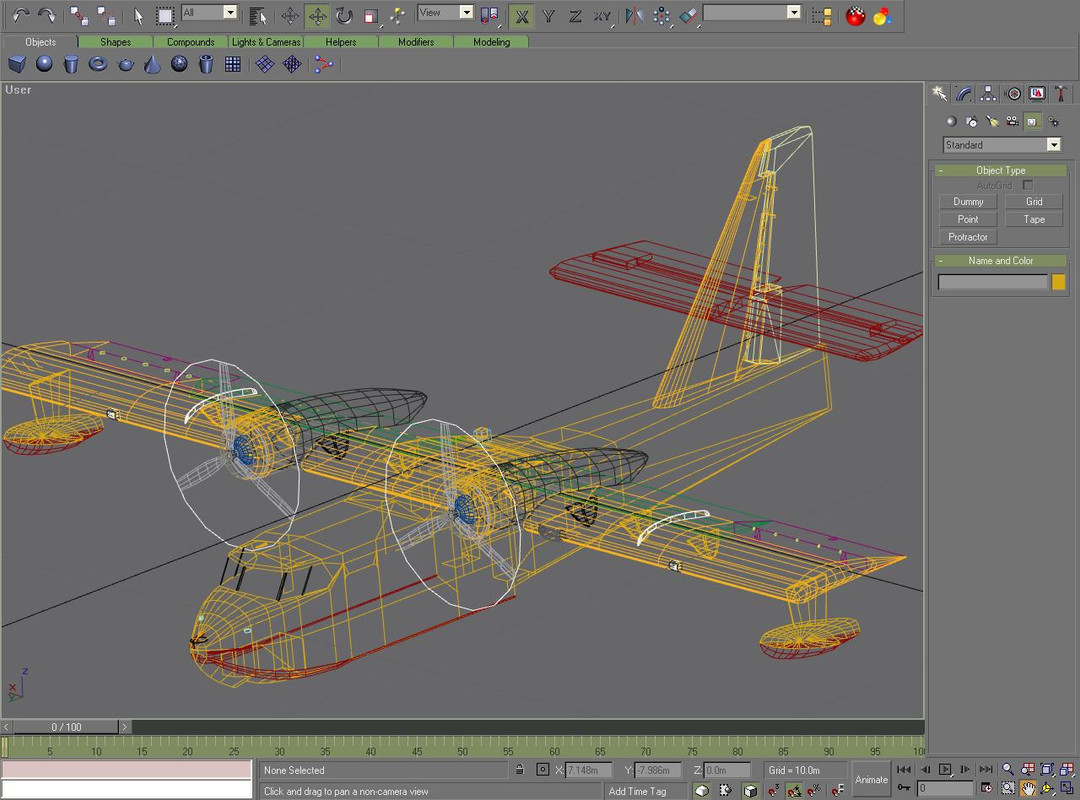Restrict transform to Z axis
1080x800 pixels.
(x=575, y=15)
